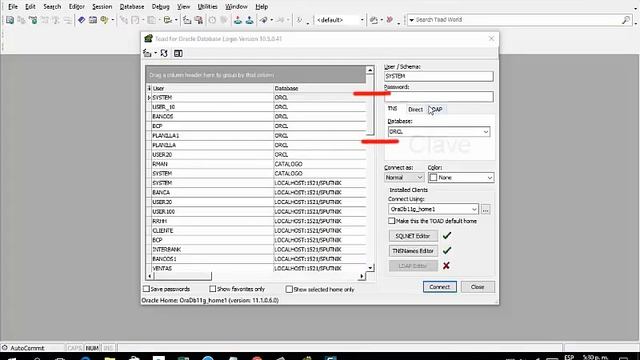Open the <default> workspace dropdown in toolbar

[362, 20]
